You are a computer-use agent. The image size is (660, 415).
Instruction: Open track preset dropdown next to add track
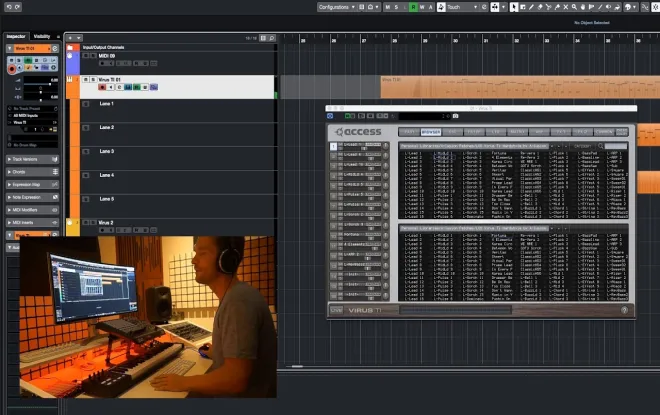click(79, 38)
